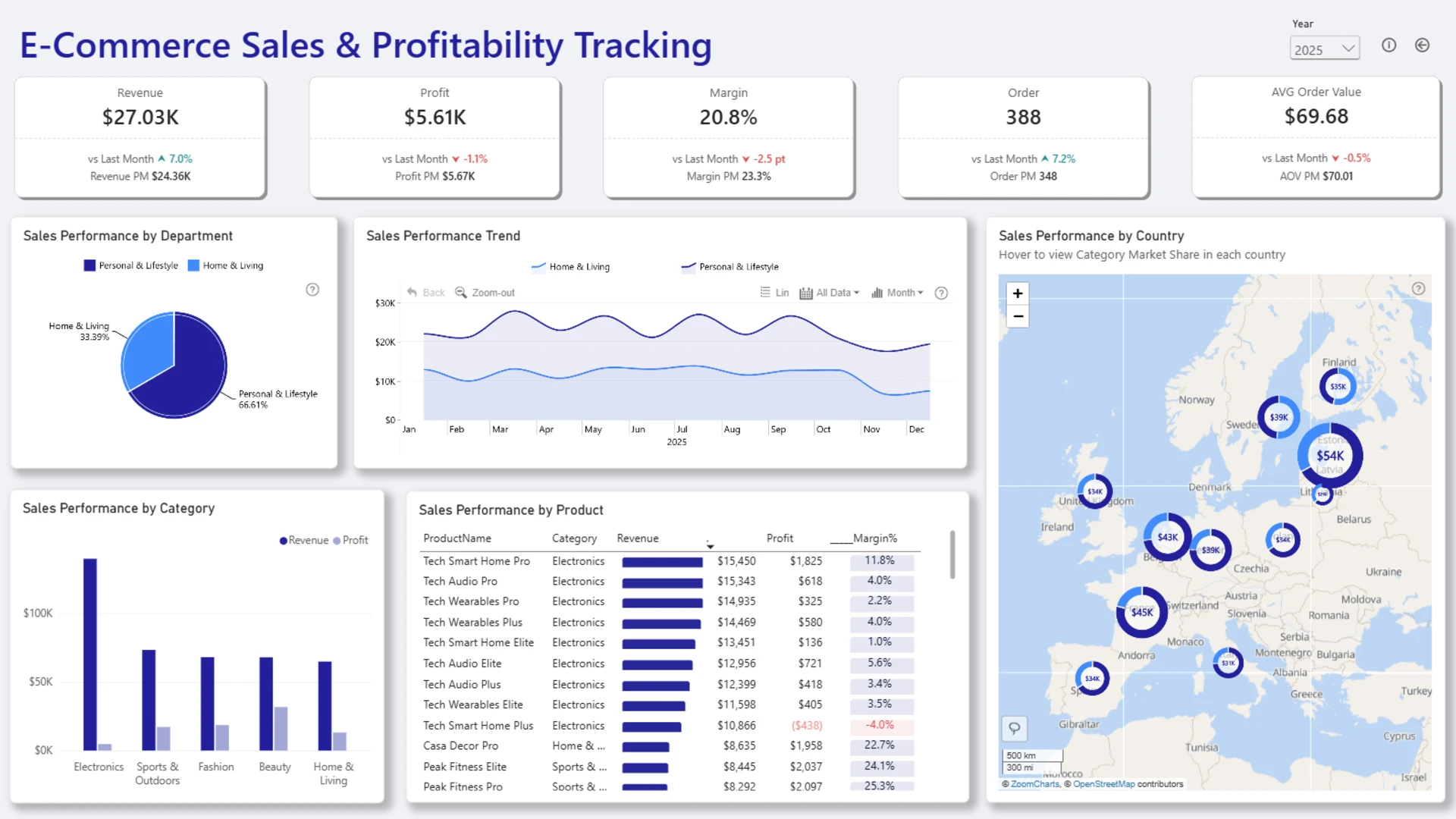Click the Casa Decor Pro product name
The height and width of the screenshot is (819, 1456).
click(460, 746)
